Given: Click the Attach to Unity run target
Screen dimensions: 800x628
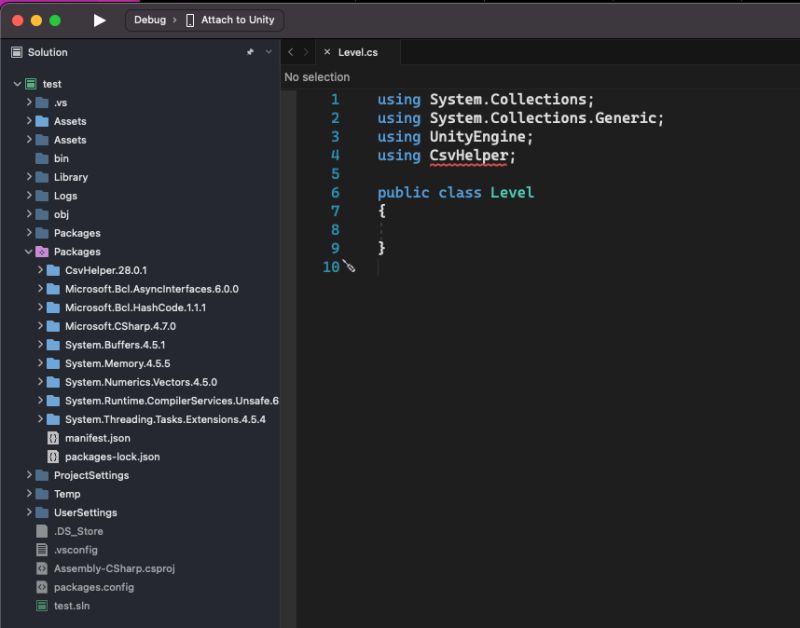Looking at the screenshot, I should 238,19.
